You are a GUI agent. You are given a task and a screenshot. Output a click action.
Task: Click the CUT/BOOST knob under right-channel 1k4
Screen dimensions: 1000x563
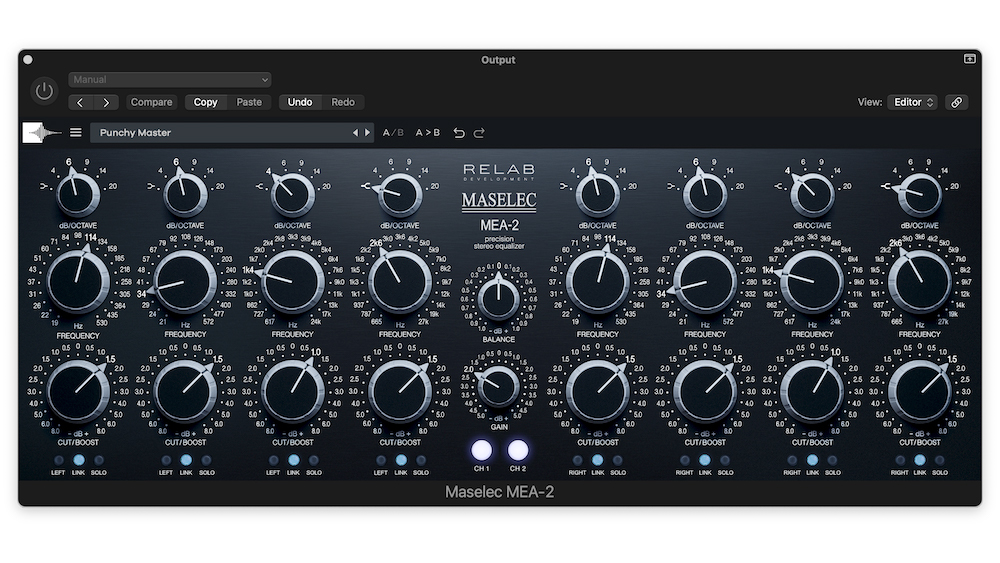click(x=812, y=391)
